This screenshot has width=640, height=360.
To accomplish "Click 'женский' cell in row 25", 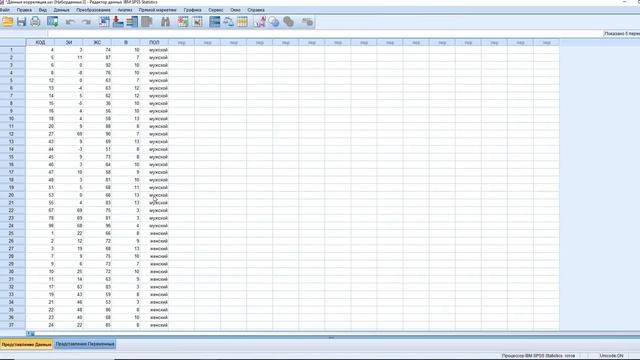I will pos(154,233).
